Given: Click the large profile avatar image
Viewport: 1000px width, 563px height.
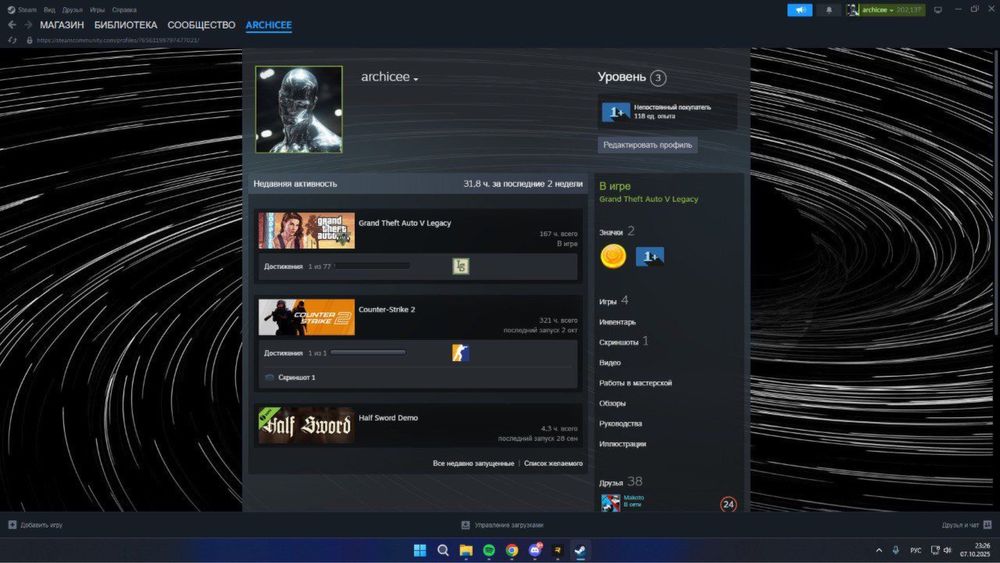Looking at the screenshot, I should (x=299, y=110).
